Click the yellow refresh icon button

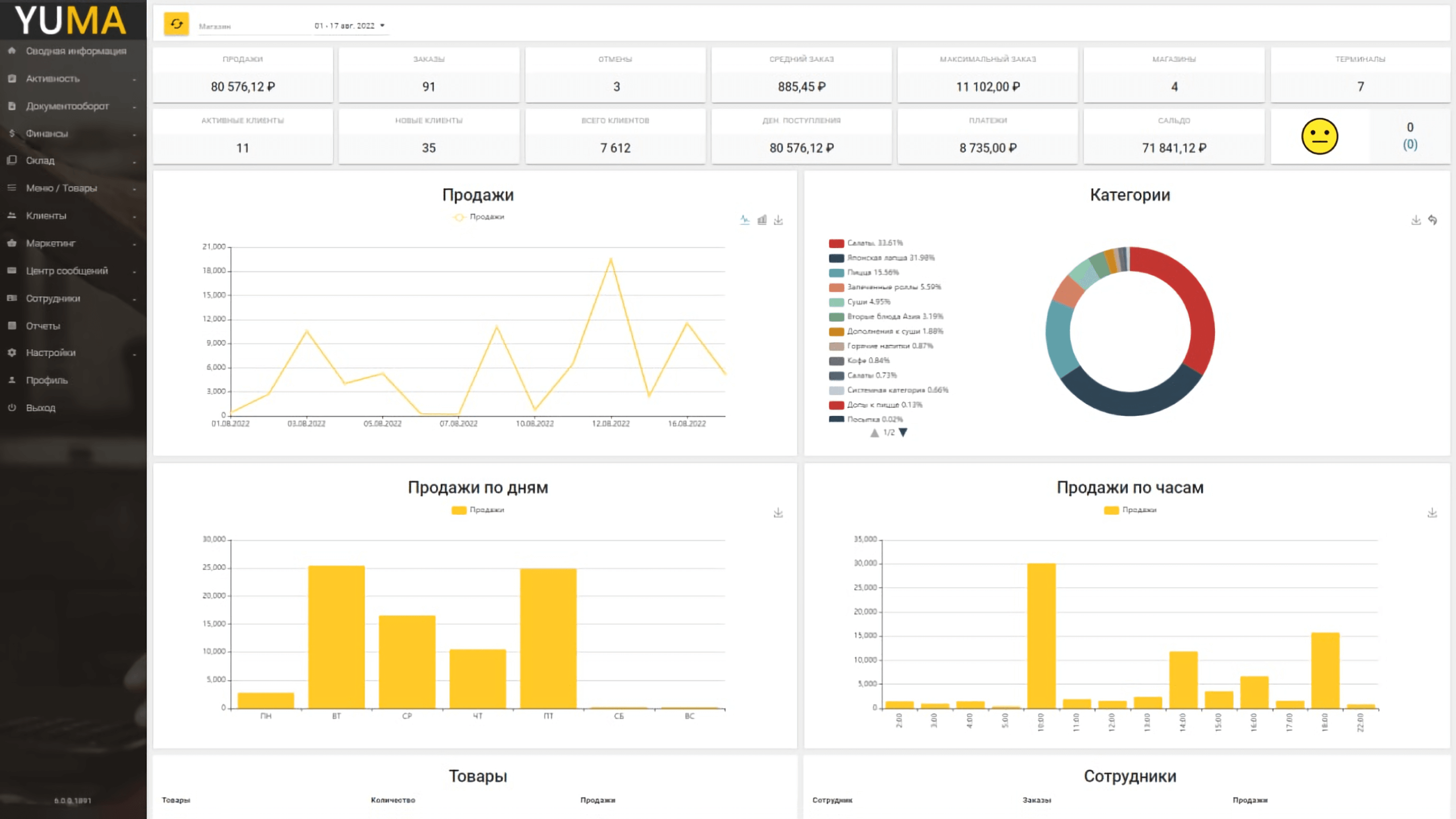pyautogui.click(x=176, y=24)
